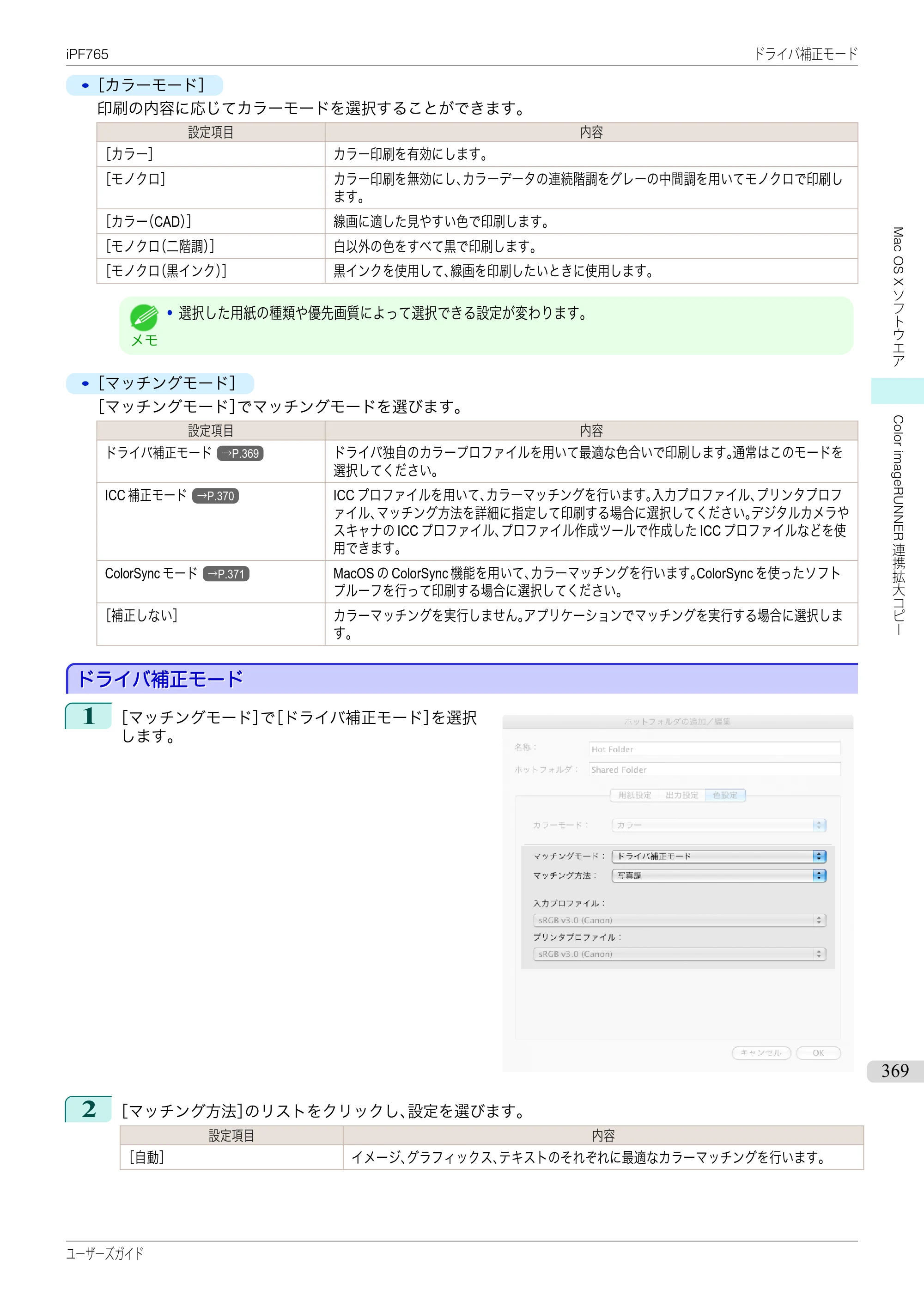Viewport: 924px width, 1307px height.
Task: Click the OK button in the dialog
Action: tap(818, 1052)
